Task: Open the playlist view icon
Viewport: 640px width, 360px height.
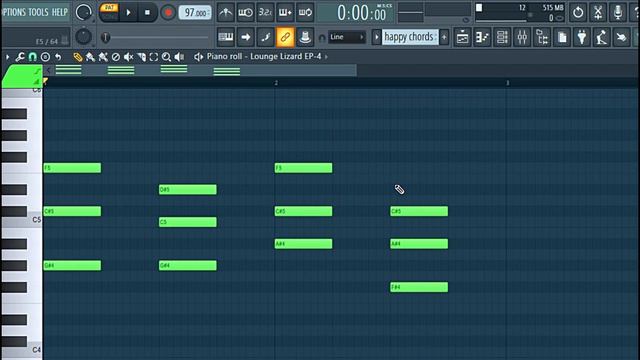Action: [x=462, y=38]
